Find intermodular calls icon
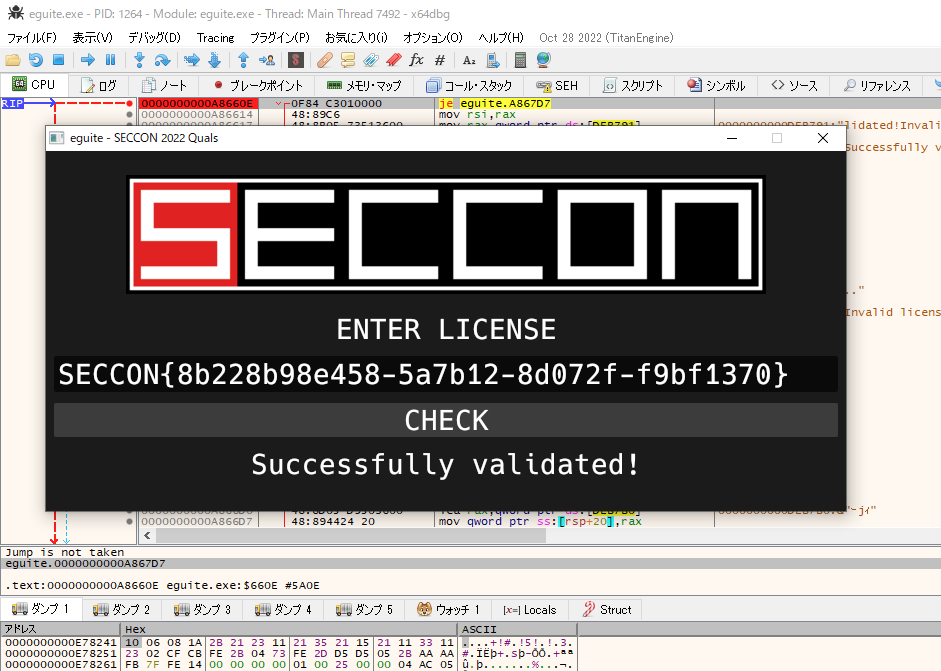Screen dimensions: 941x671 (x=492, y=60)
